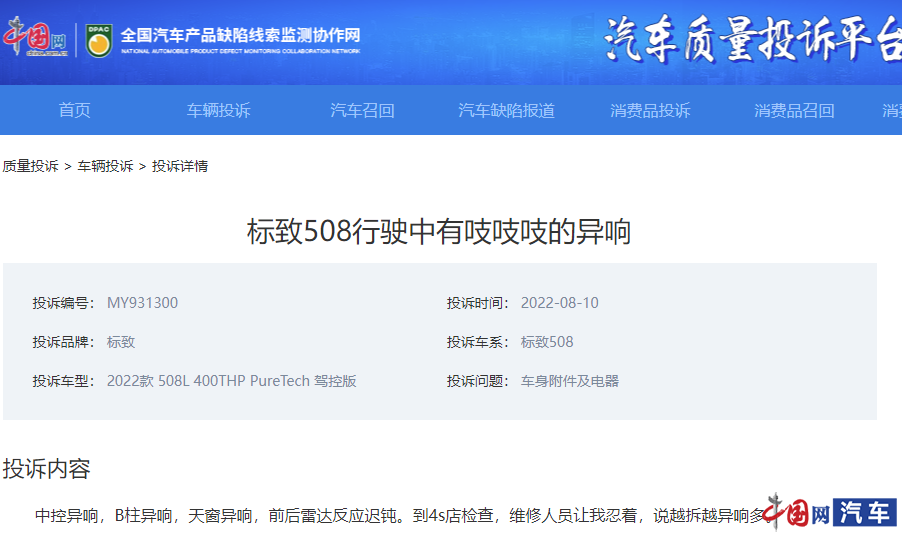Click the 投诉内容 section heading

(x=47, y=469)
